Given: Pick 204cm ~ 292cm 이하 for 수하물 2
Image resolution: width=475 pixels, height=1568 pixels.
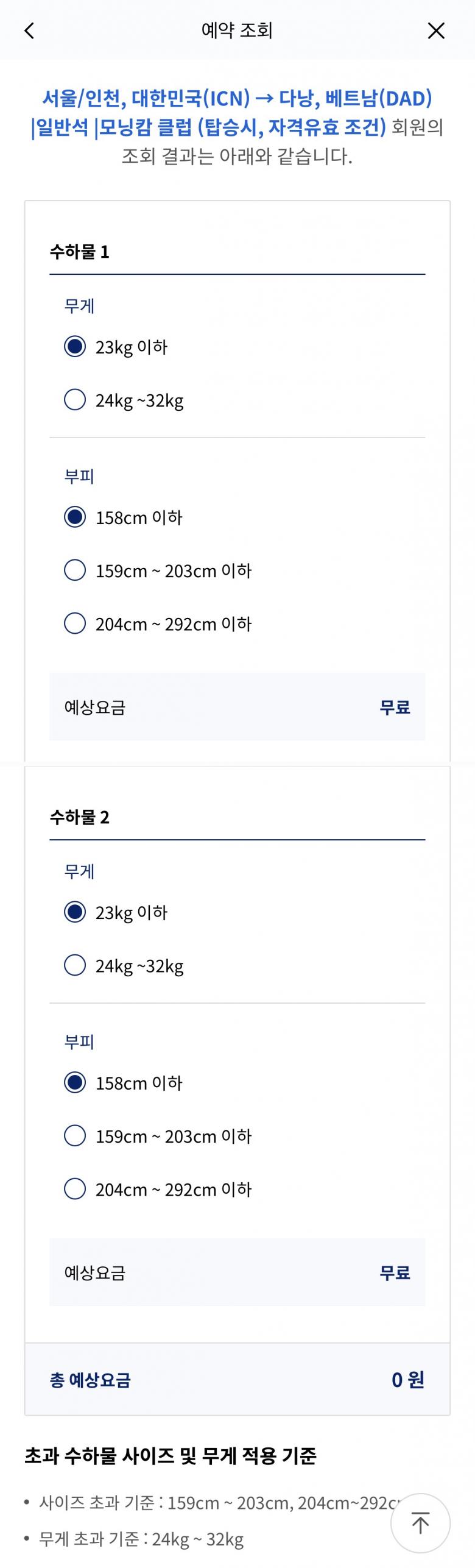Looking at the screenshot, I should [75, 1189].
